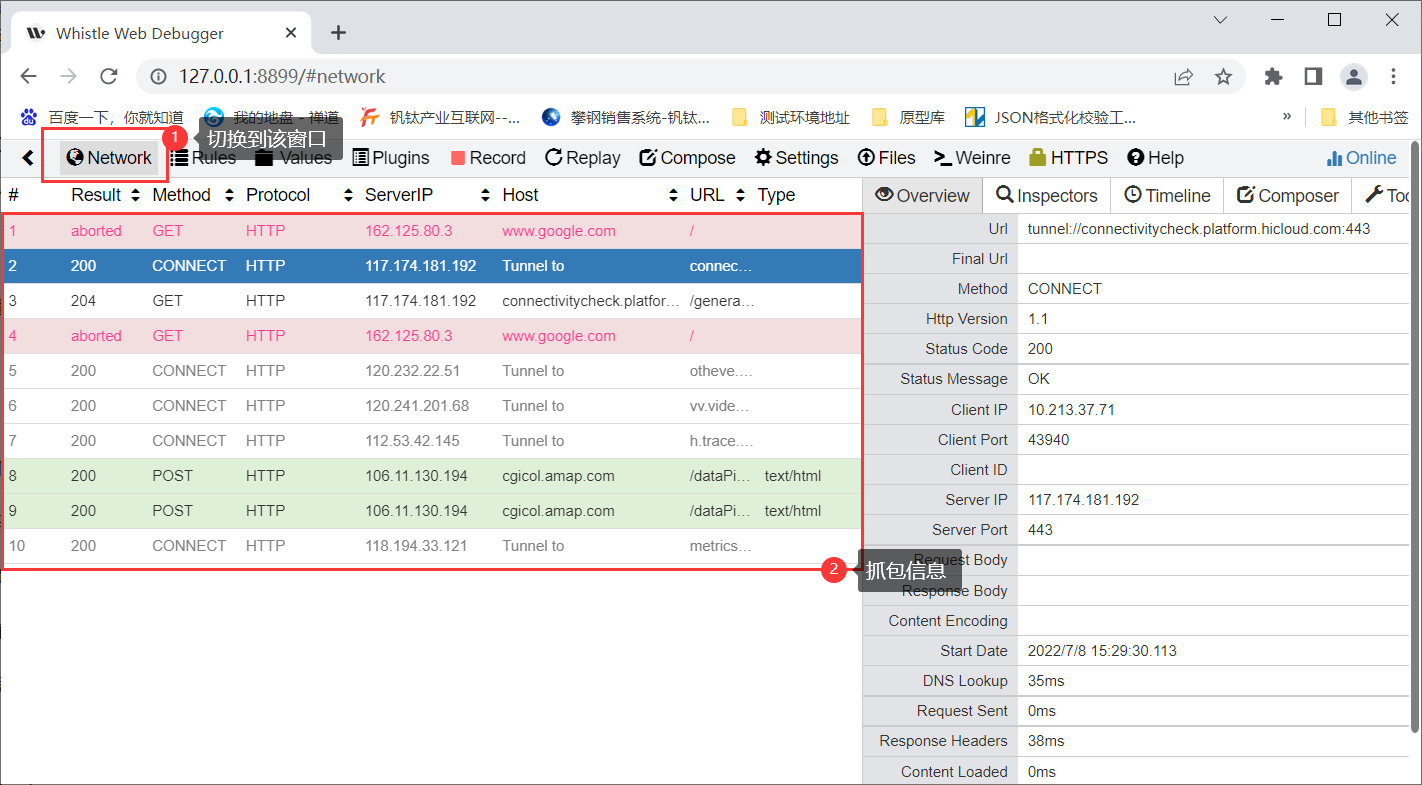The height and width of the screenshot is (785, 1422).
Task: Switch to the Composer tab
Action: tap(1287, 196)
